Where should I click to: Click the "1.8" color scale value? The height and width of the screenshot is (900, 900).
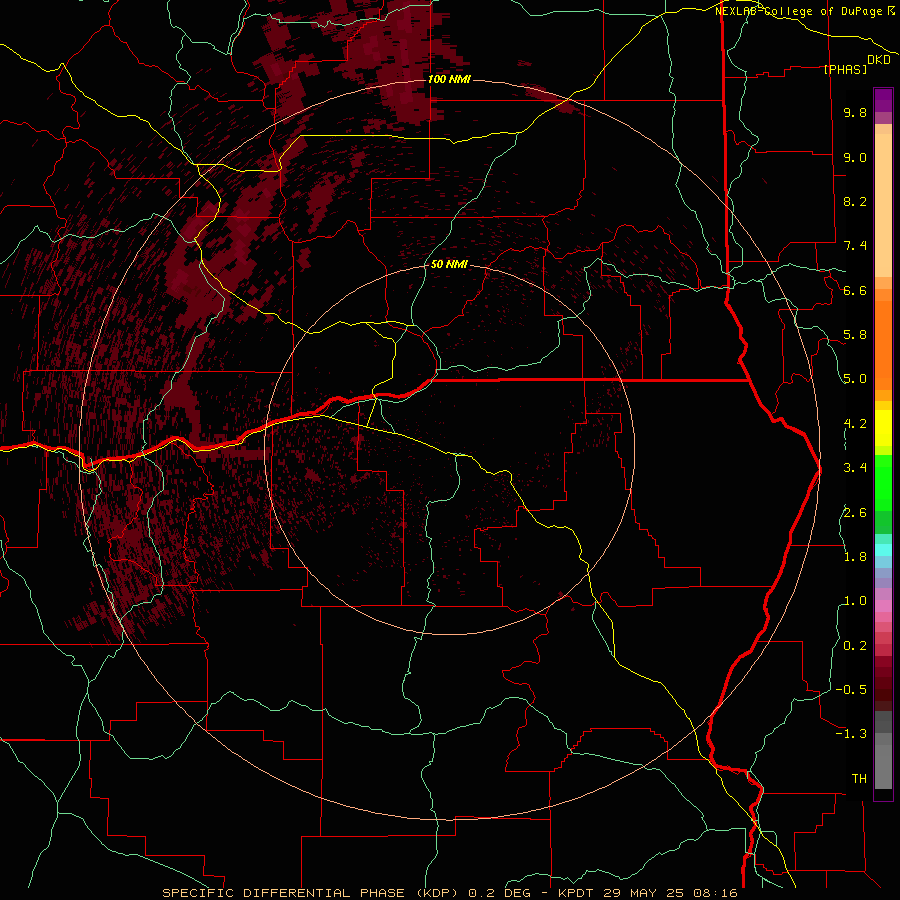[855, 557]
